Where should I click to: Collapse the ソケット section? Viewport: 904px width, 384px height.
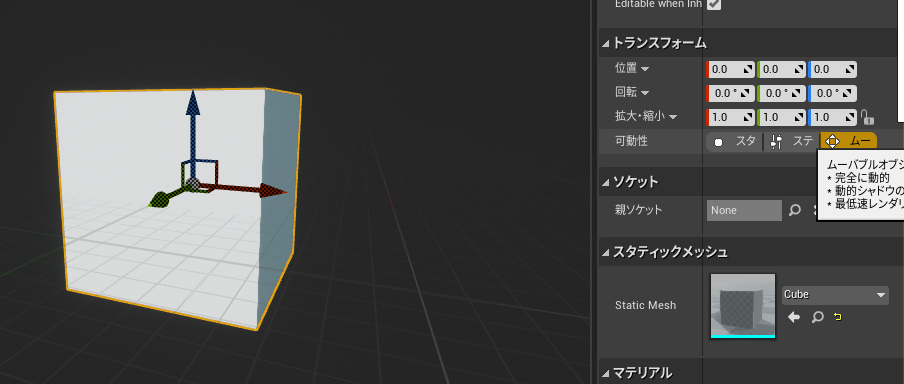[605, 183]
